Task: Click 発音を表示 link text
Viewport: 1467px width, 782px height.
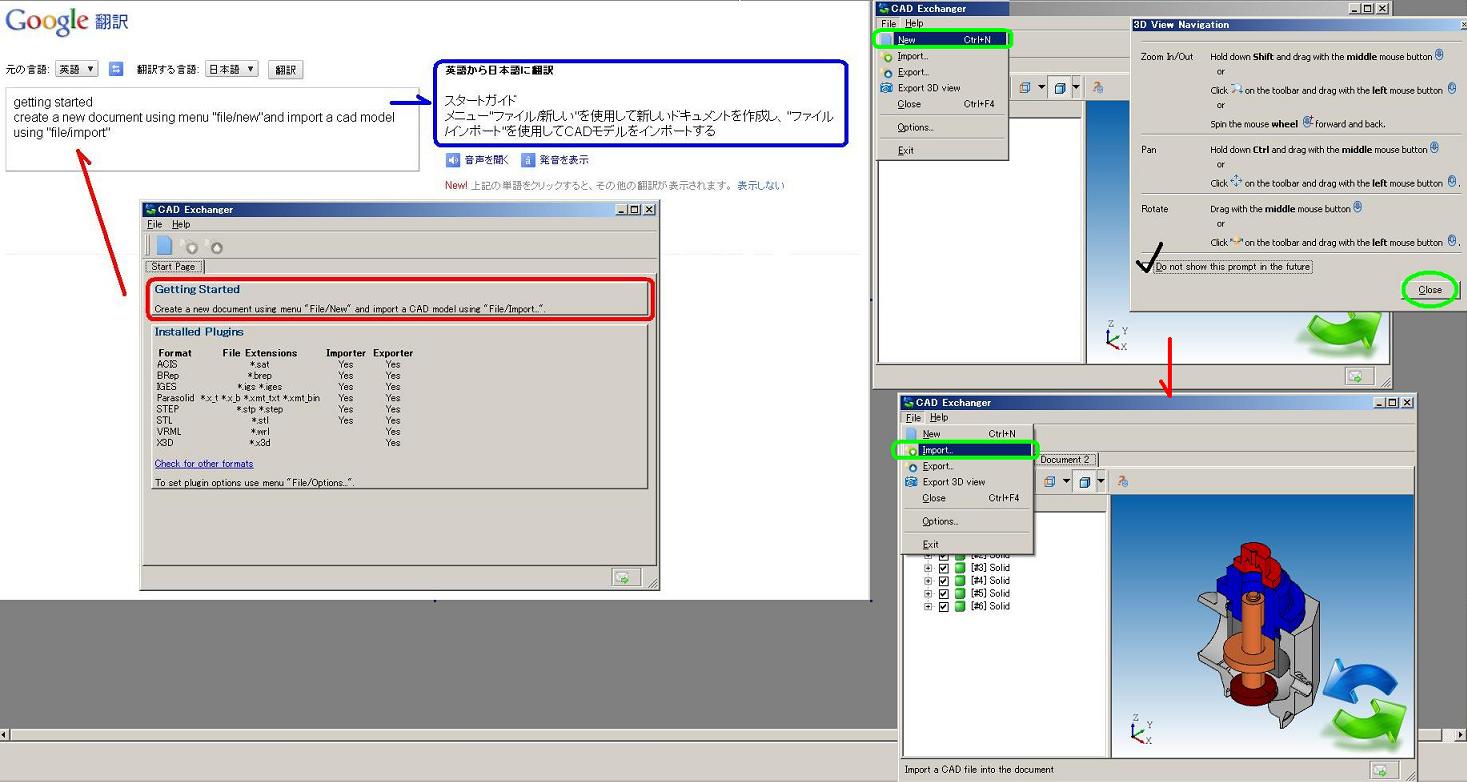Action: (x=564, y=160)
